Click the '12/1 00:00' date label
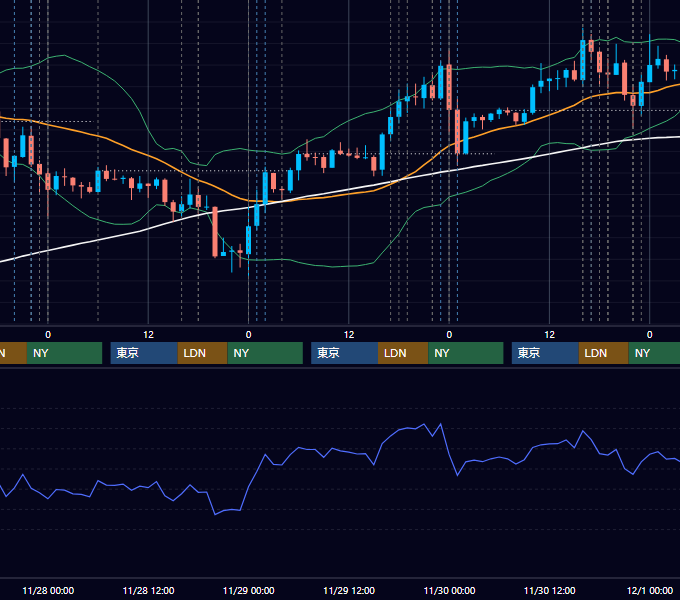680x600 pixels. point(650,590)
